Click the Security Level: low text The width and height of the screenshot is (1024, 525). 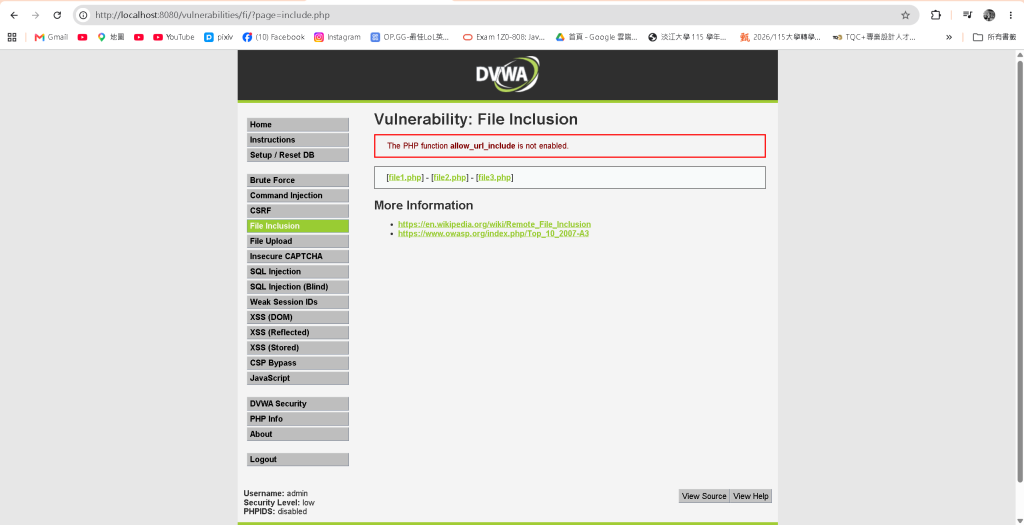click(279, 503)
